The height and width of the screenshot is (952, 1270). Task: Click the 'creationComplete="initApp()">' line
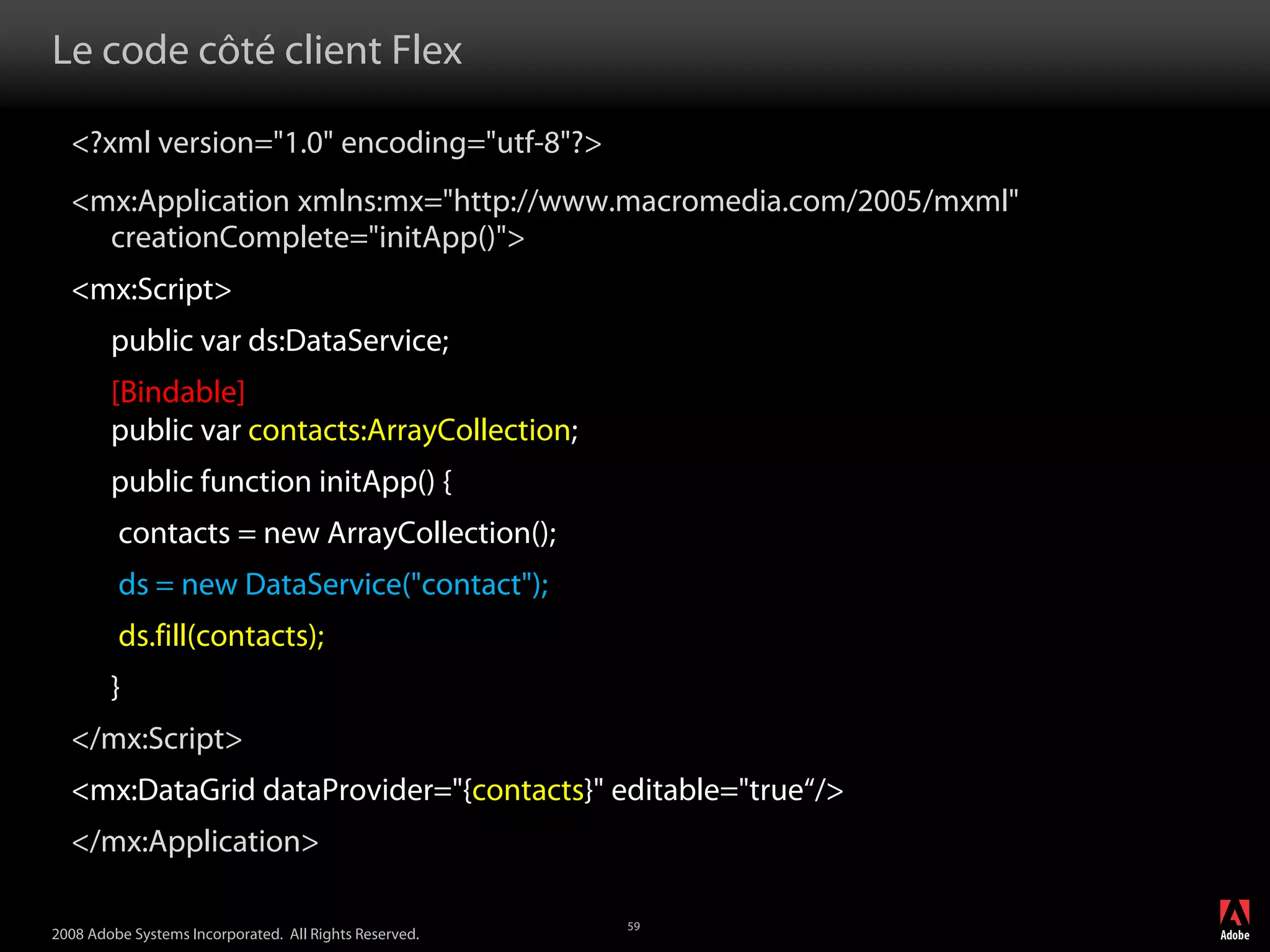pyautogui.click(x=317, y=238)
